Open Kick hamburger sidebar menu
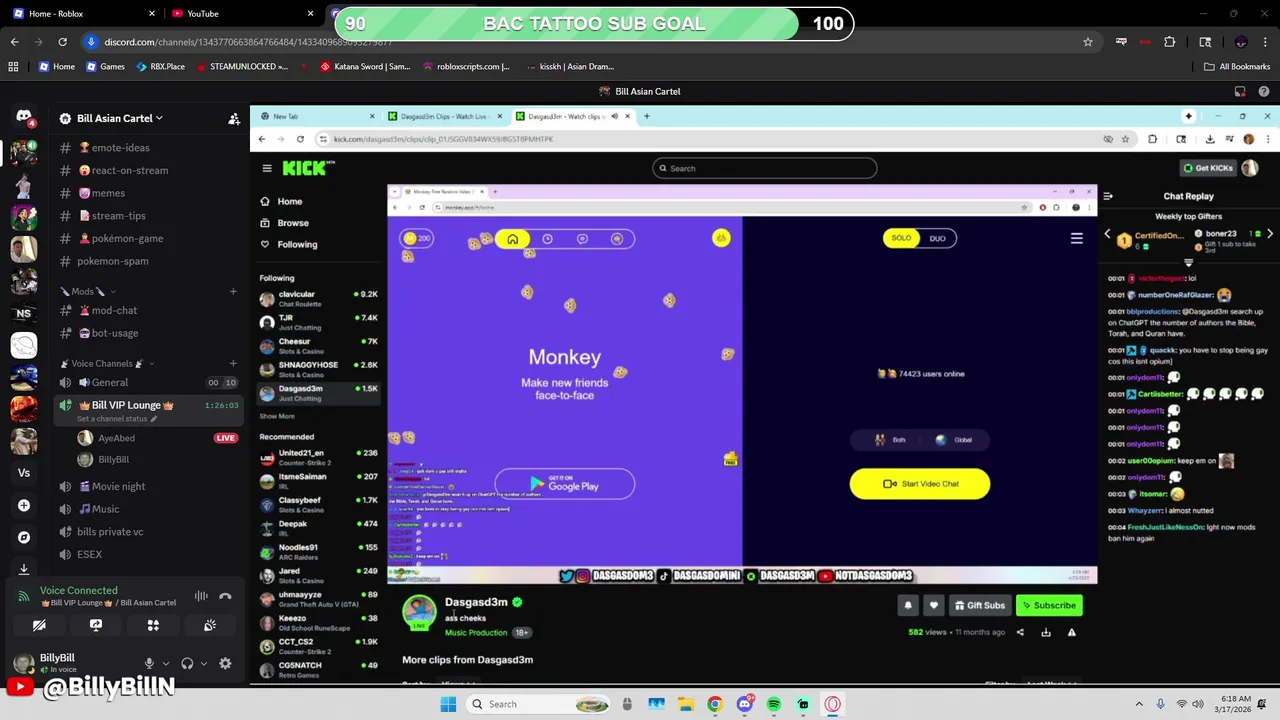The height and width of the screenshot is (720, 1280). pos(267,168)
